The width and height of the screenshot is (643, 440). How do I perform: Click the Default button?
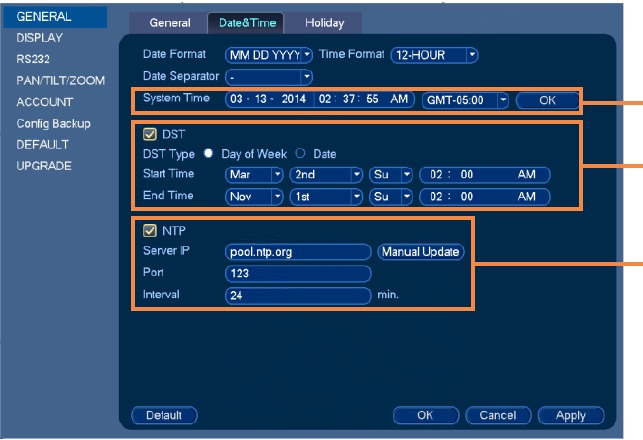click(164, 414)
